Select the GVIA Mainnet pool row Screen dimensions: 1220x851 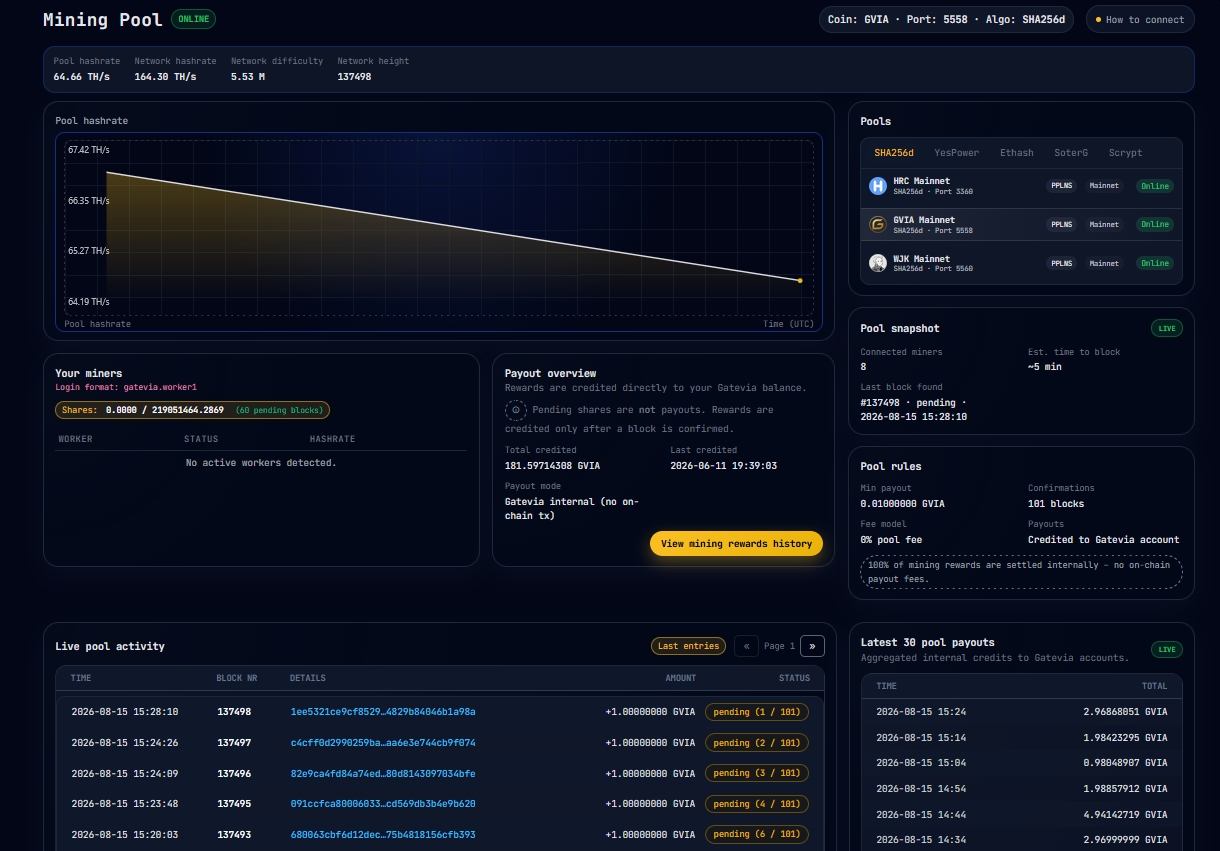(x=1021, y=224)
